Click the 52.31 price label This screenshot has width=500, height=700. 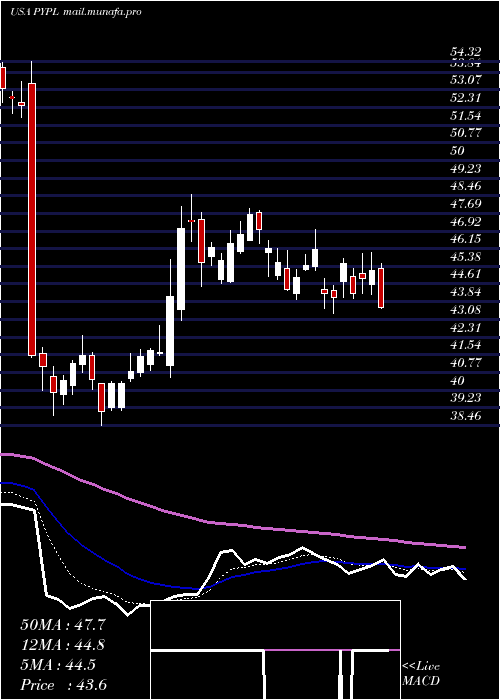pyautogui.click(x=466, y=98)
